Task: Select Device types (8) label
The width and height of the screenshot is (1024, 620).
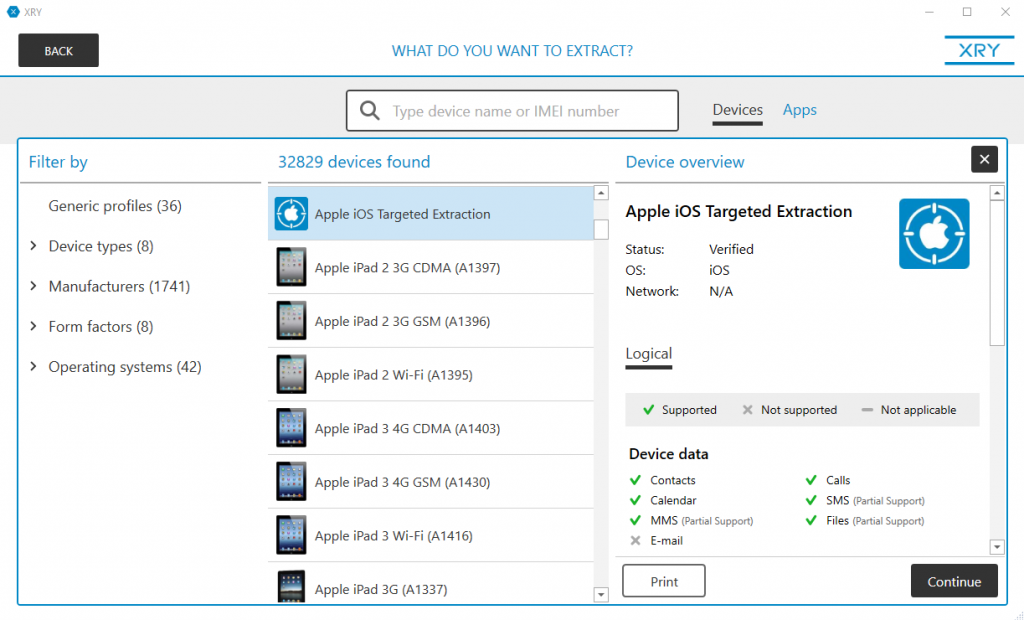Action: pos(101,246)
